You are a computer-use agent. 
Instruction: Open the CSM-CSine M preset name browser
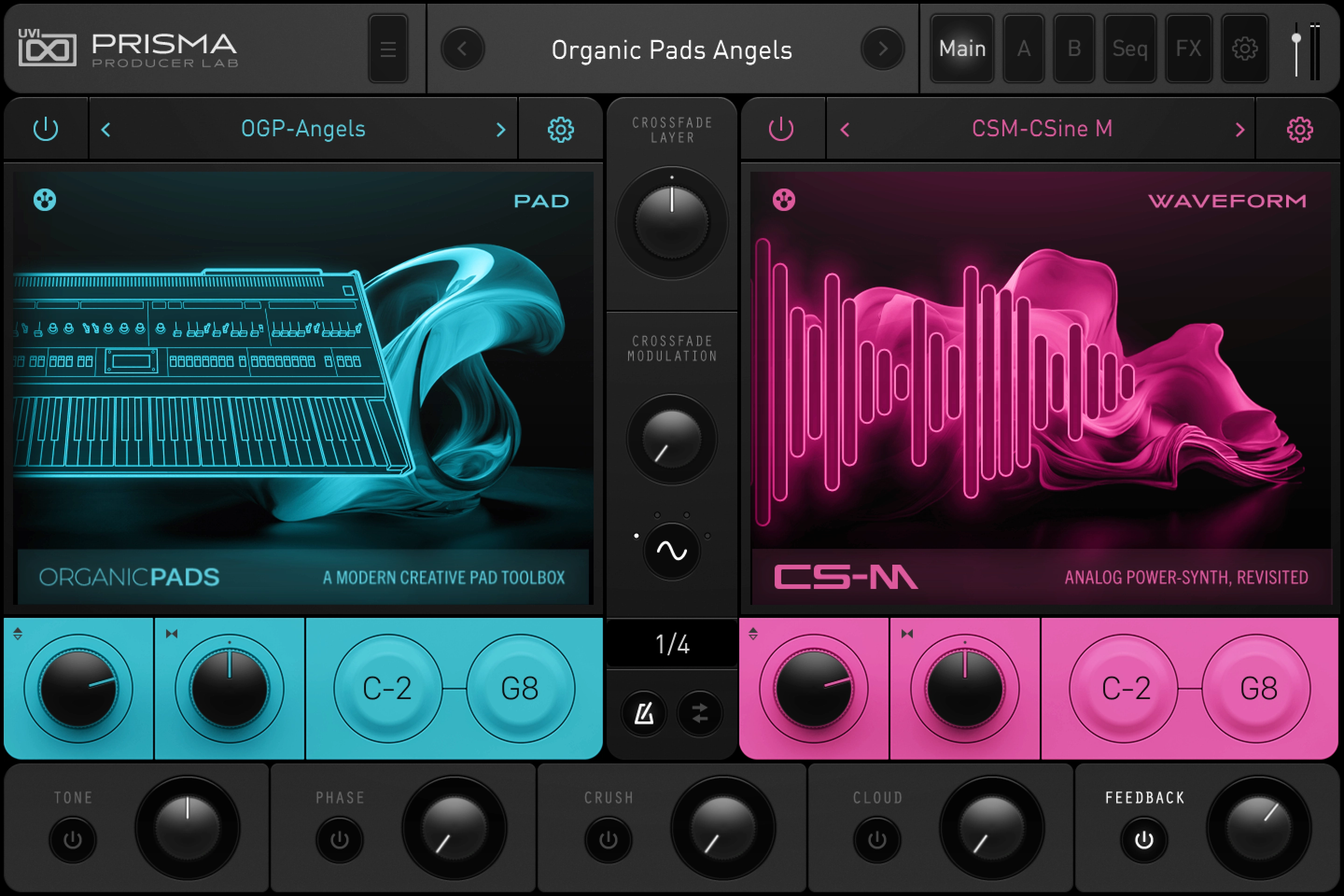(1042, 129)
